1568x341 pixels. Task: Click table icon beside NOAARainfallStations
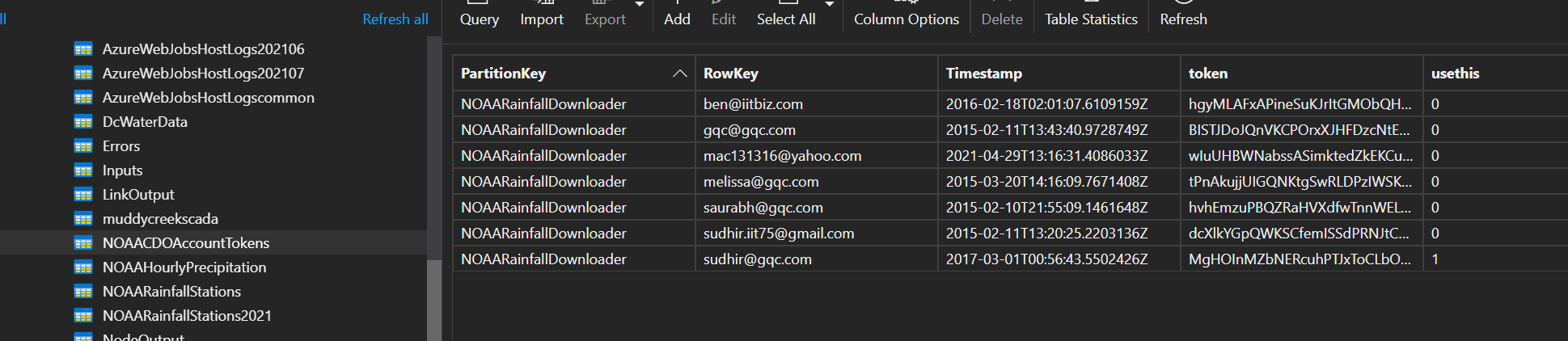click(83, 292)
